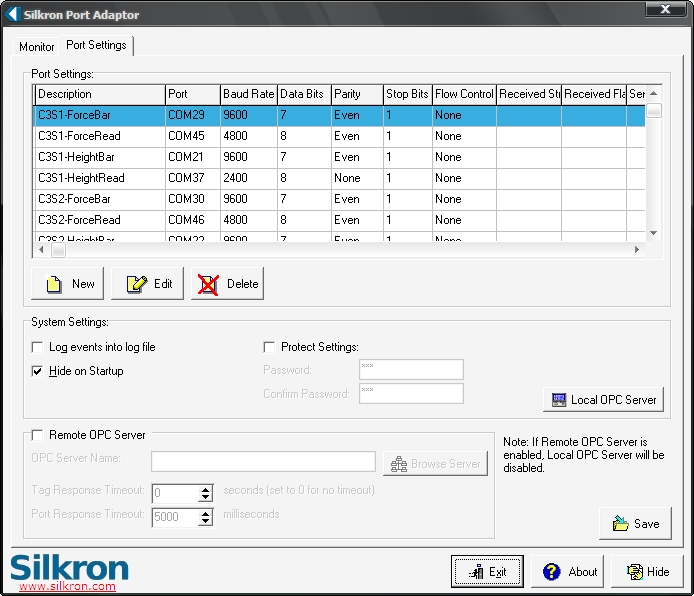This screenshot has height=596, width=694.
Task: Click the OPC Server Name field
Action: click(x=263, y=461)
